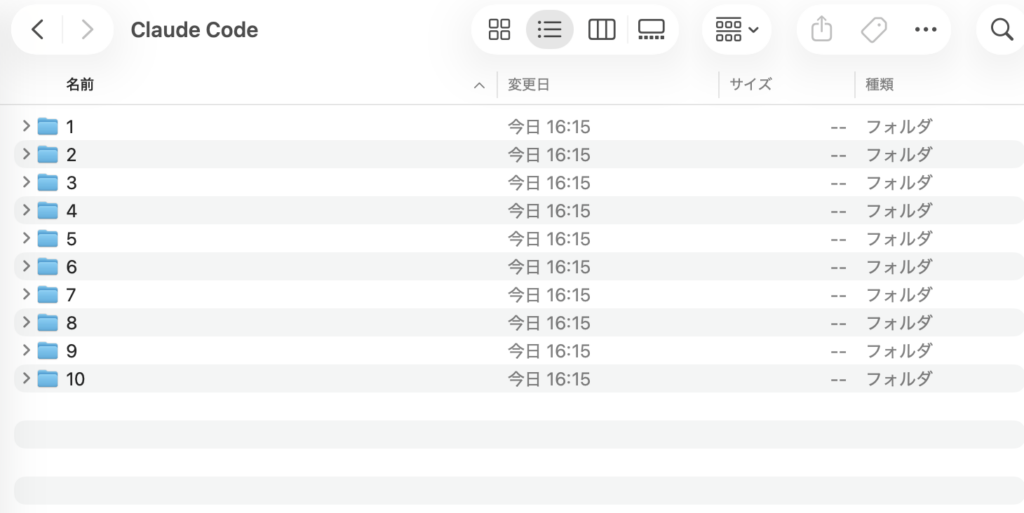This screenshot has height=513, width=1024.
Task: Sort by the サイズ column header
Action: click(750, 85)
